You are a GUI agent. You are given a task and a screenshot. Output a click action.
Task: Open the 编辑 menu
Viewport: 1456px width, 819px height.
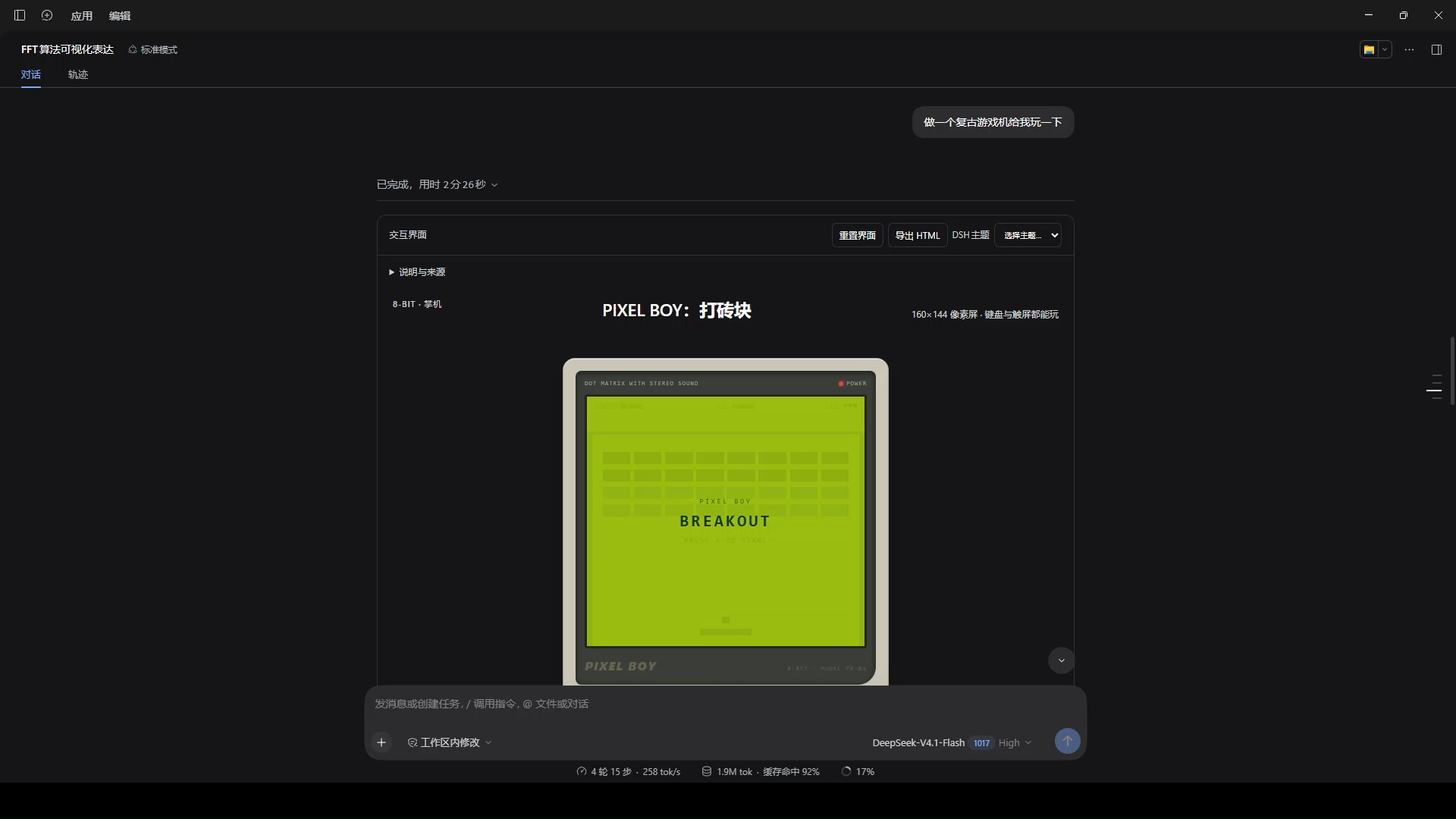[120, 16]
